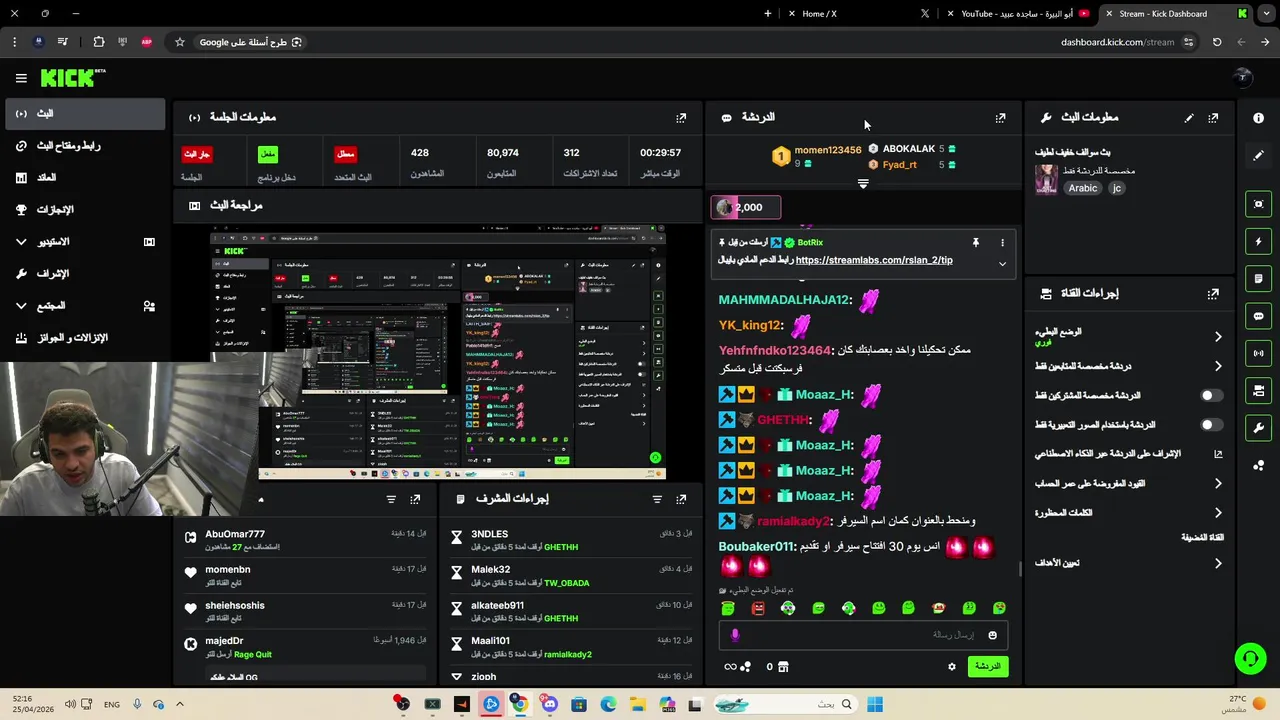Click the green chat send button
Image resolution: width=1280 pixels, height=720 pixels.
988,667
